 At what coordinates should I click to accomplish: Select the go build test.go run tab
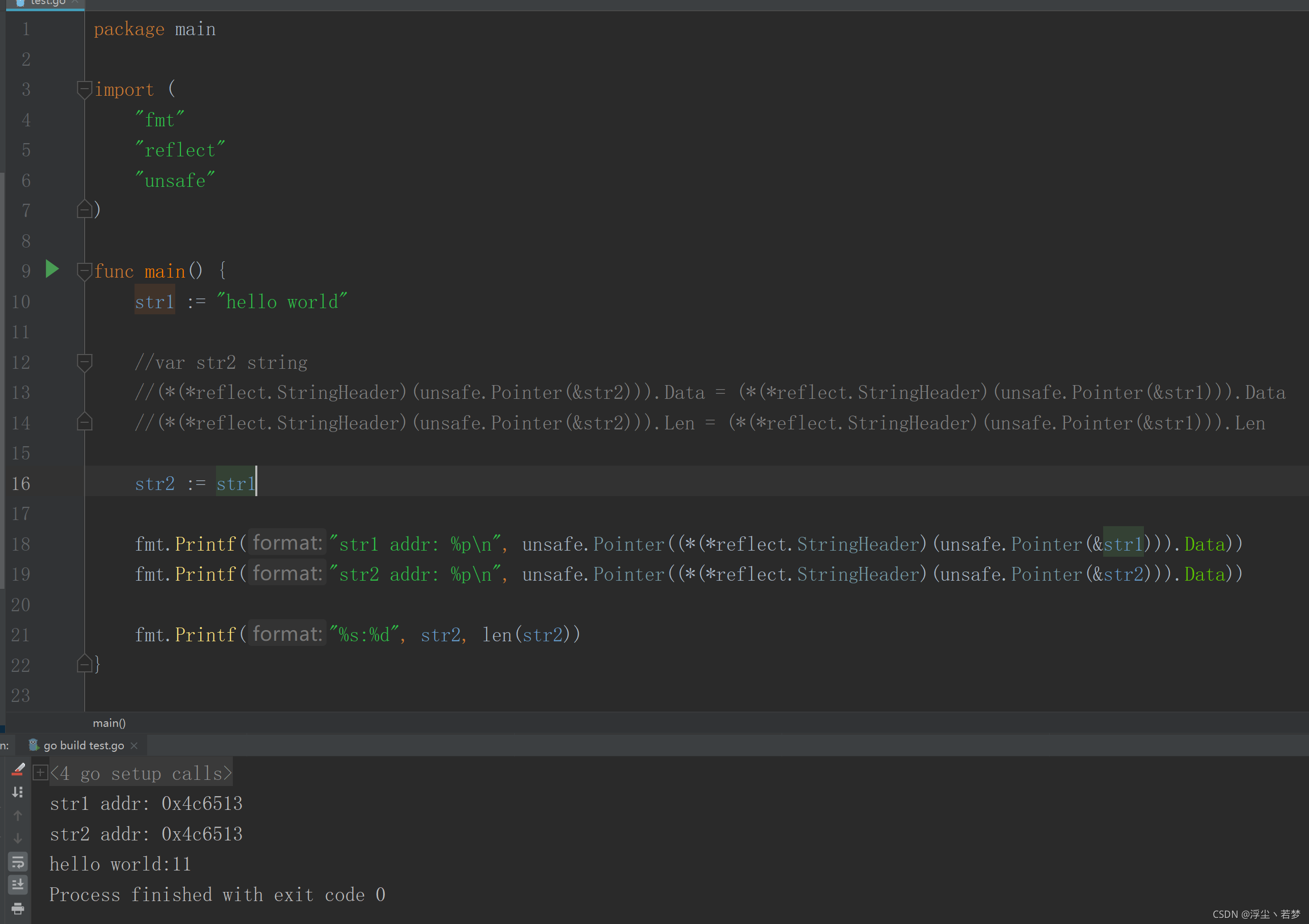pyautogui.click(x=83, y=746)
